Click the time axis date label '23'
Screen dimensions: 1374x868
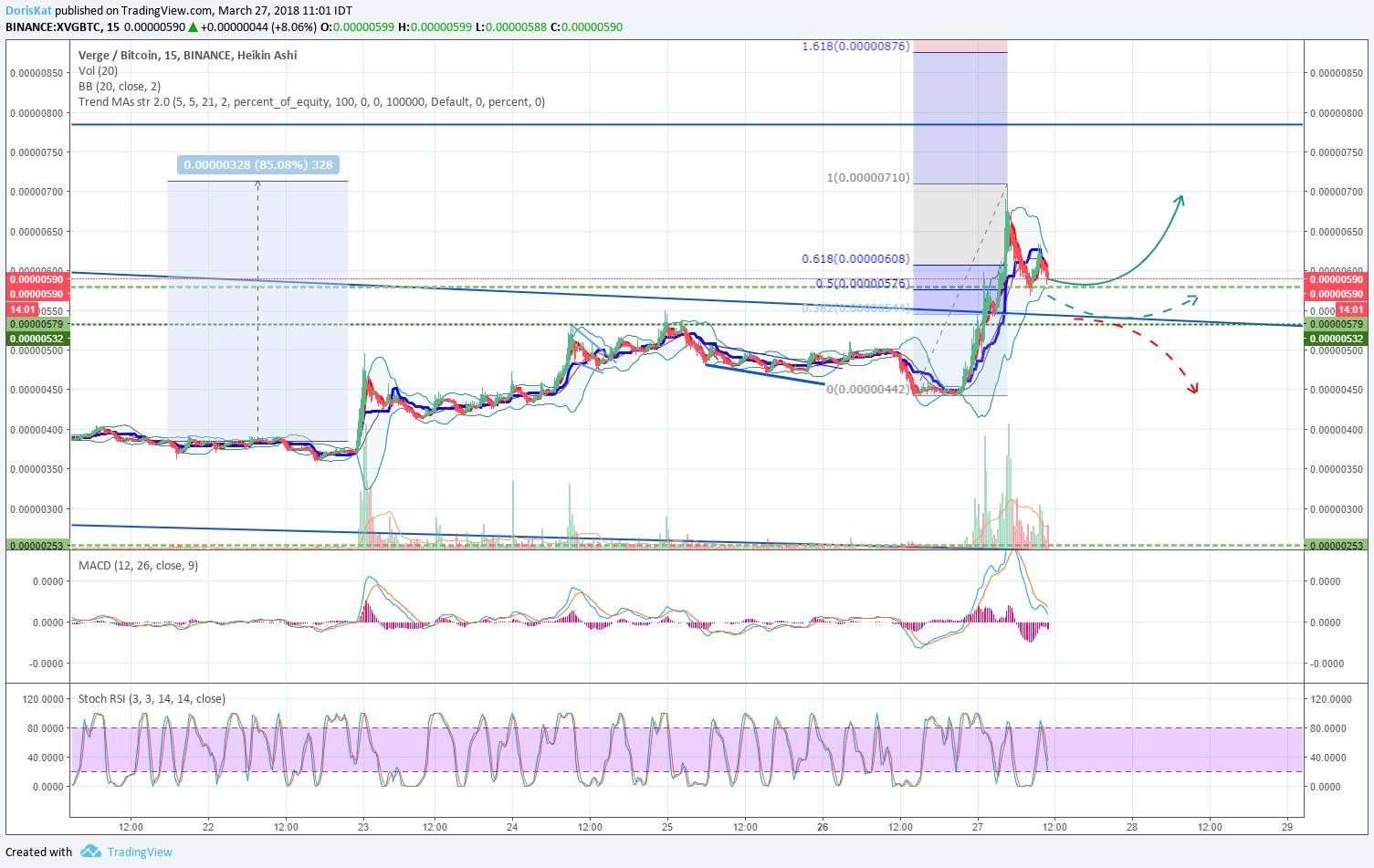363,827
